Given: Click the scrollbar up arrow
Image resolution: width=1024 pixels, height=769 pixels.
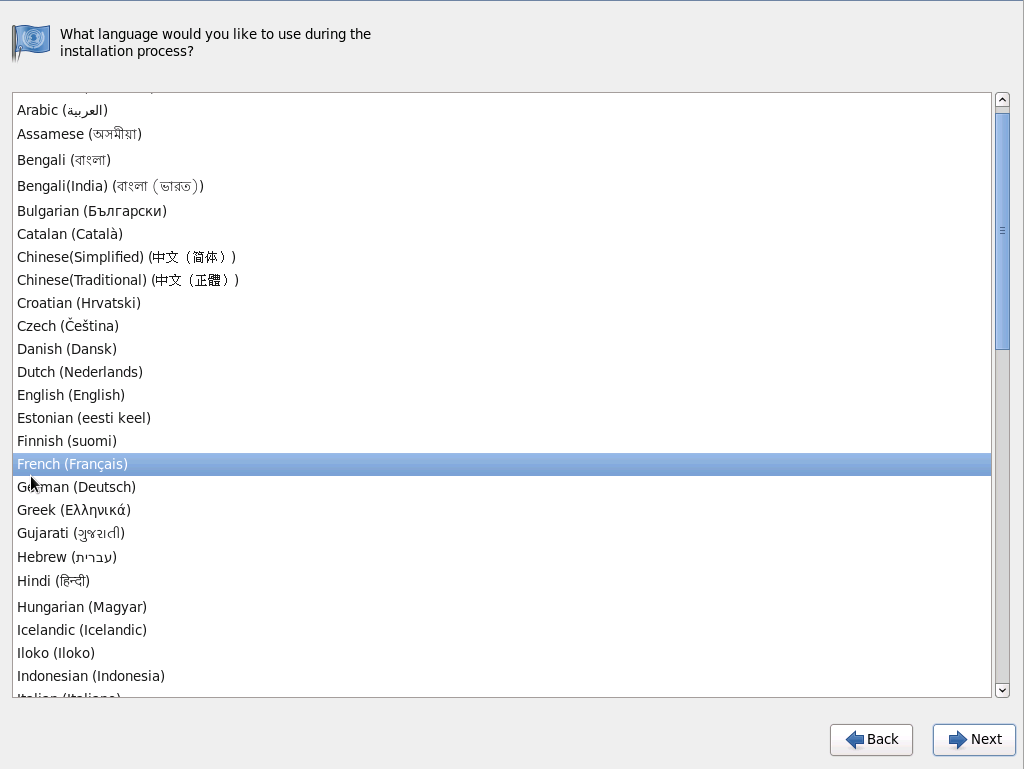Looking at the screenshot, I should pos(1003,99).
